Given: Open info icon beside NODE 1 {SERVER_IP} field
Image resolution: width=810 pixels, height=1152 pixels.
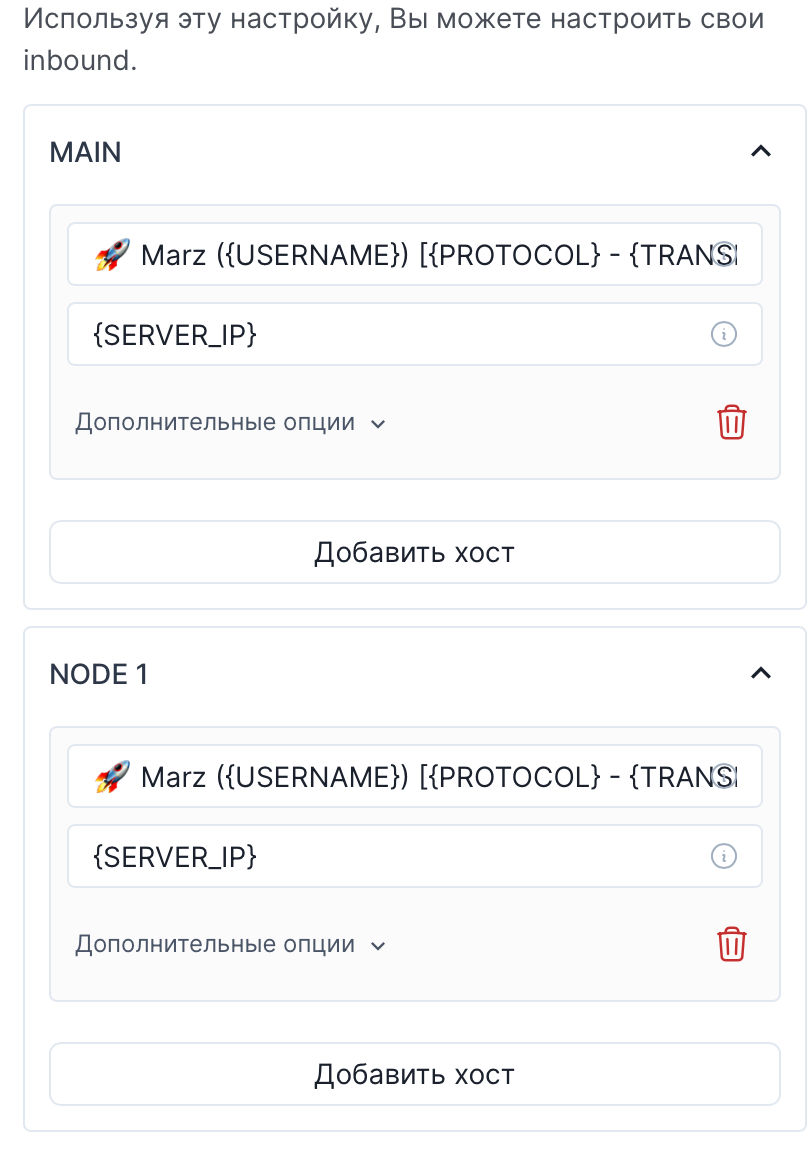Looking at the screenshot, I should coord(724,856).
